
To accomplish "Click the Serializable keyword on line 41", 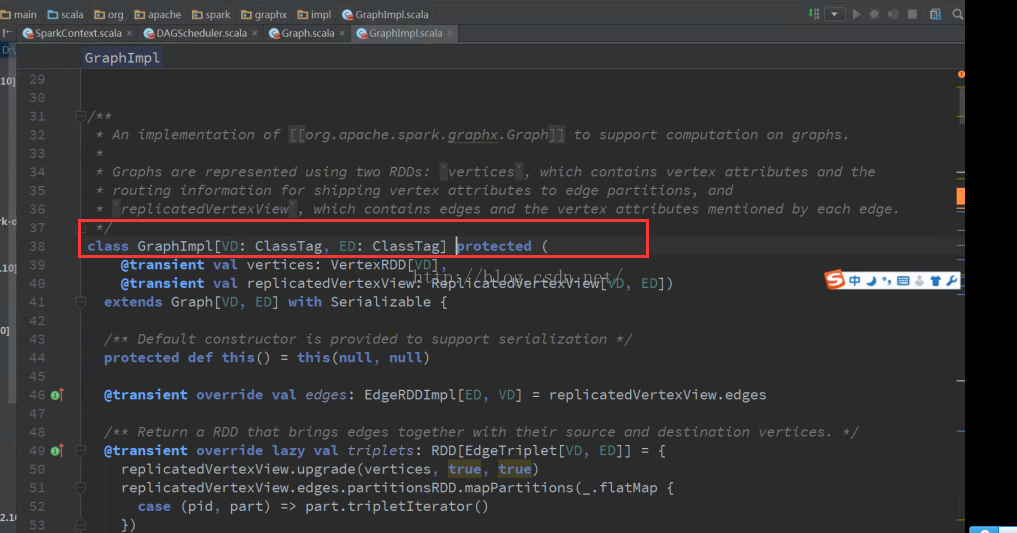I will tap(381, 302).
